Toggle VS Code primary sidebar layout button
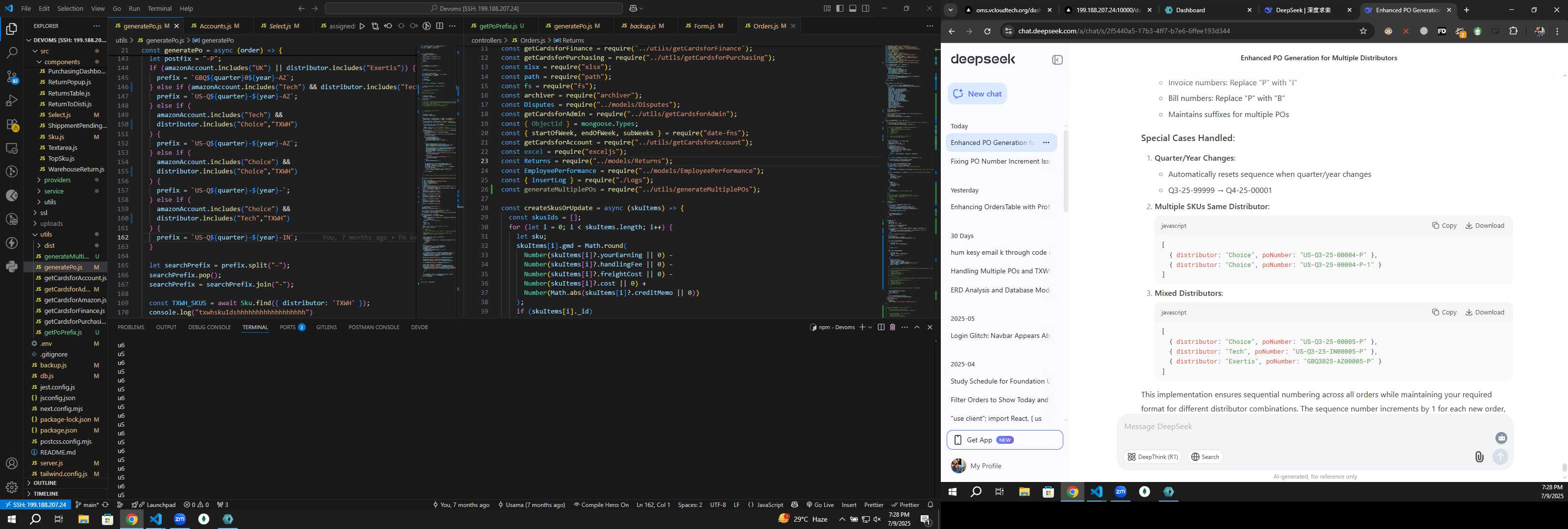Screen dimensions: 1568x529 tap(839, 8)
